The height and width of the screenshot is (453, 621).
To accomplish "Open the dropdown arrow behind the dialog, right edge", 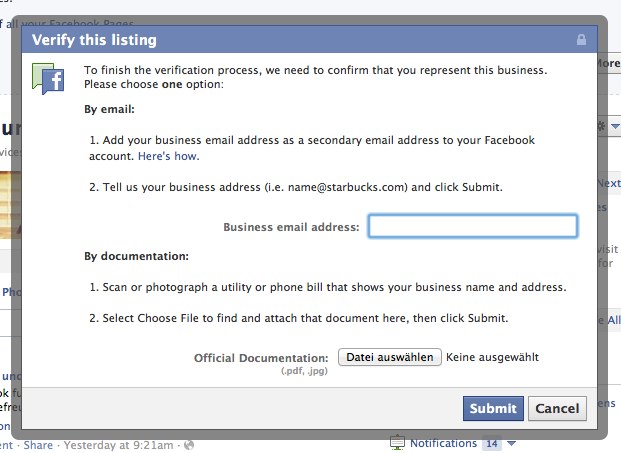I will point(615,126).
